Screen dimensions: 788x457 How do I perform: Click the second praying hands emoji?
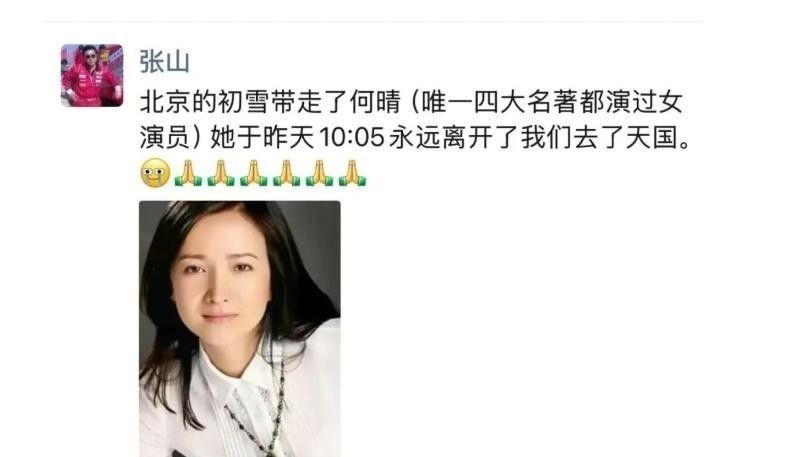tap(222, 173)
